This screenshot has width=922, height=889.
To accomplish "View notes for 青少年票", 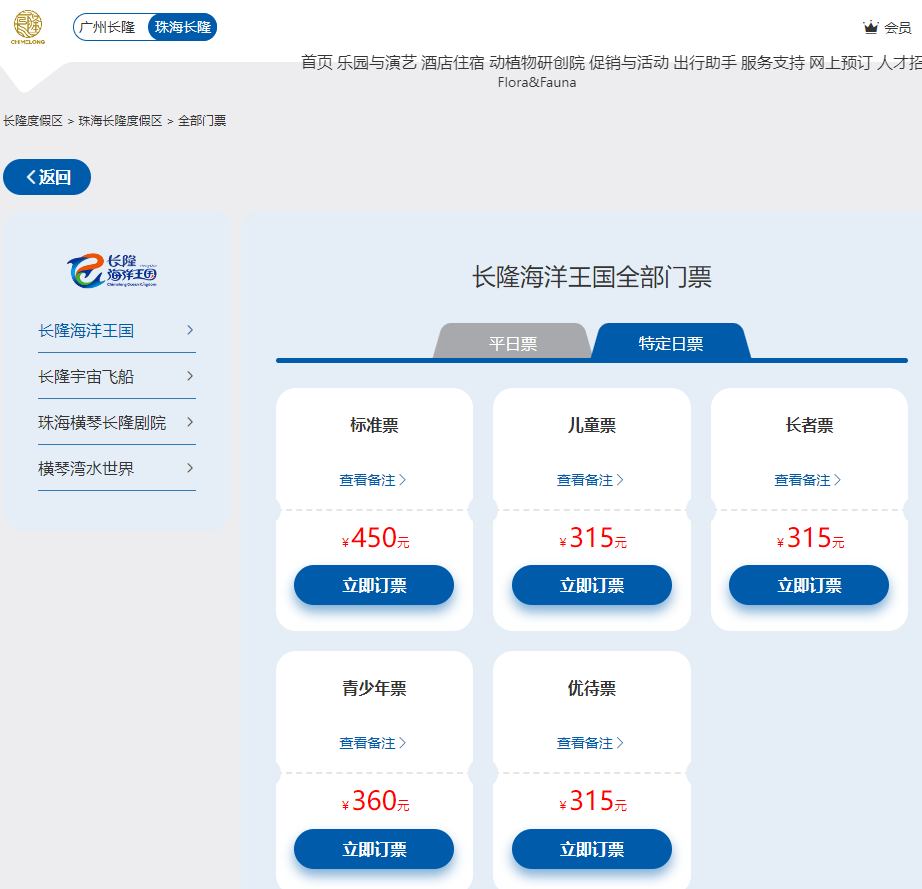I will coord(373,743).
